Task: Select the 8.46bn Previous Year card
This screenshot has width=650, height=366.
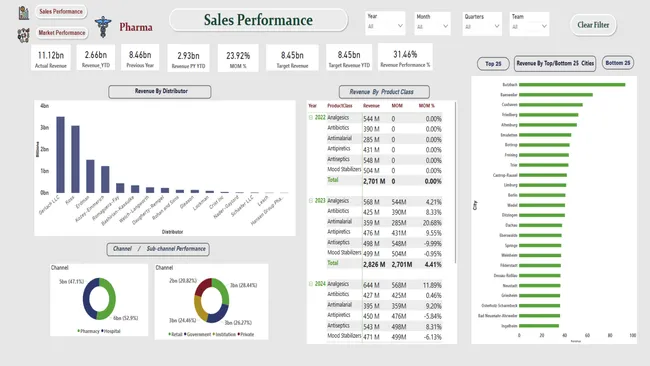Action: [x=140, y=57]
